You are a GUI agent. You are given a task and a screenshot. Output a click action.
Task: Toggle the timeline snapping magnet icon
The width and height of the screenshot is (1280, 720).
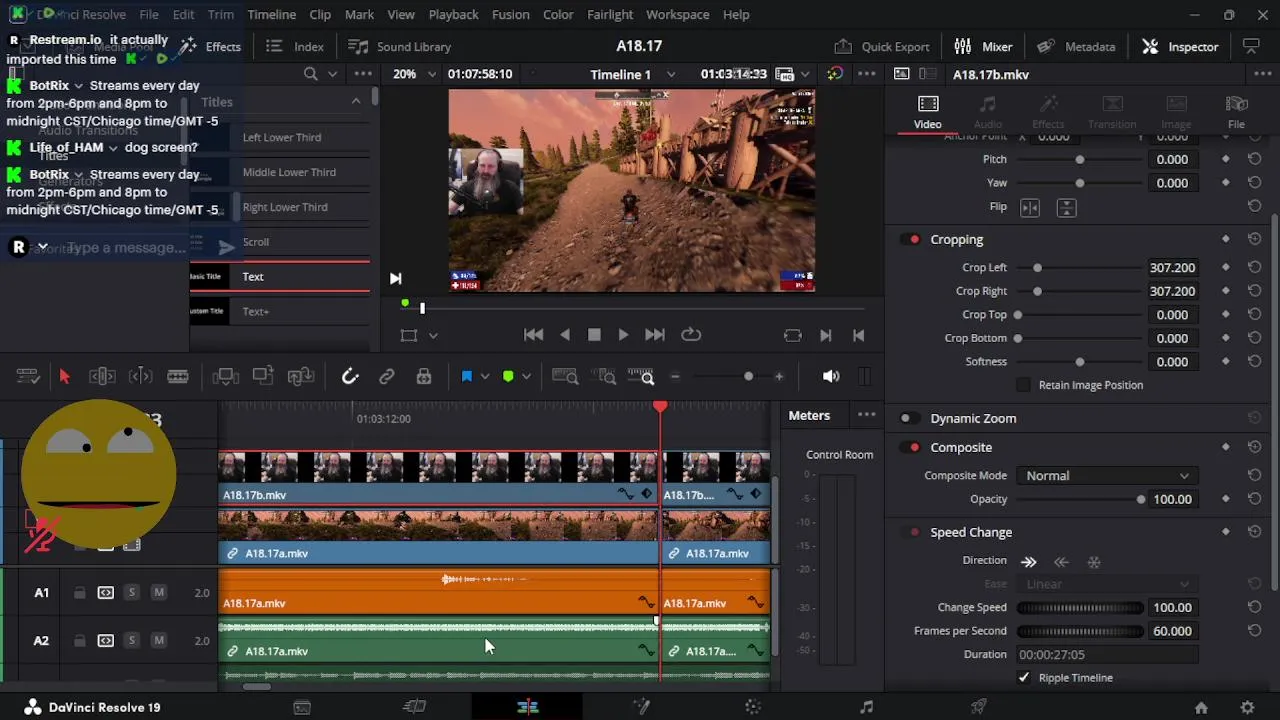click(x=350, y=377)
